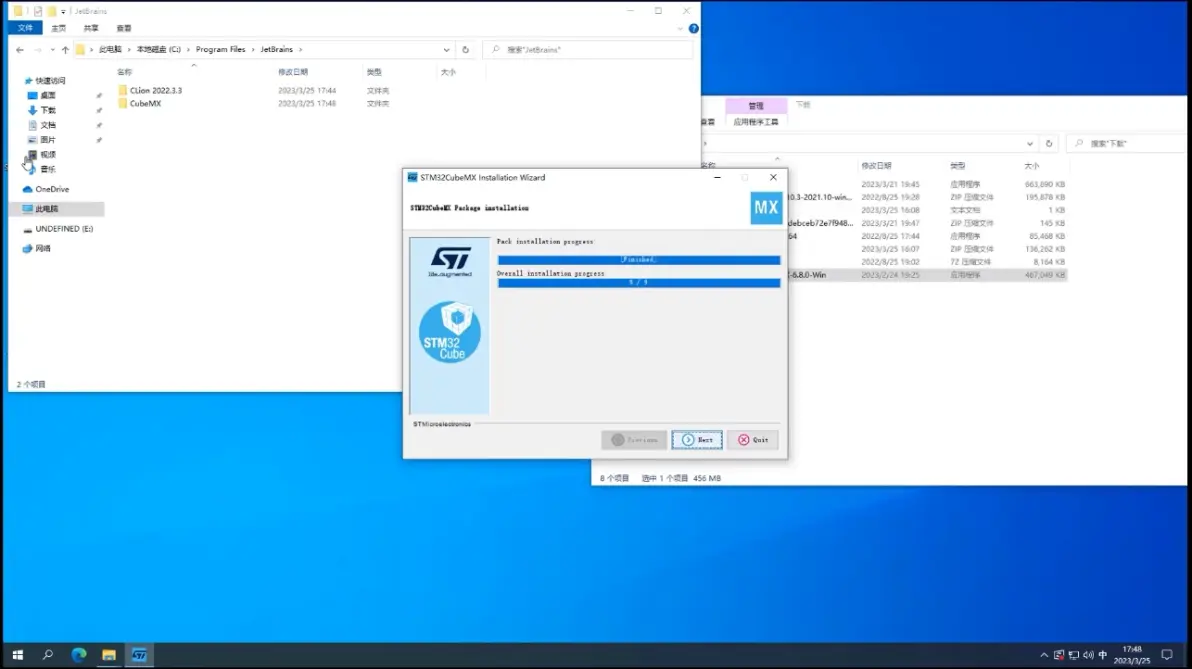Screen dimensions: 1192x669
Task: Open Explorer help question mark icon
Action: [x=693, y=28]
